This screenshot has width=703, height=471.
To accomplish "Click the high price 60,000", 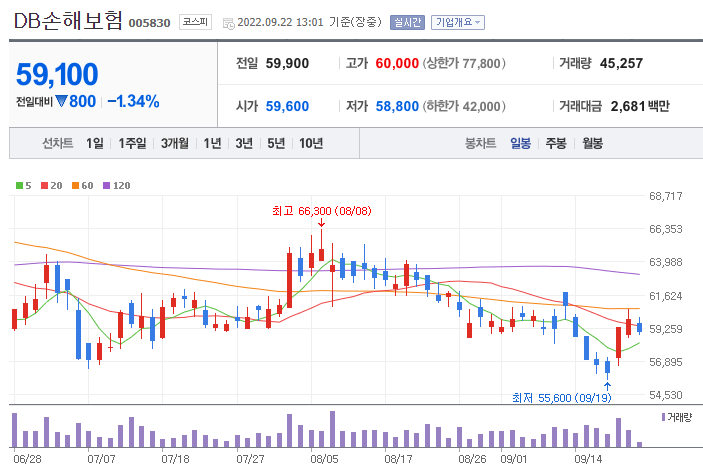I will (397, 63).
